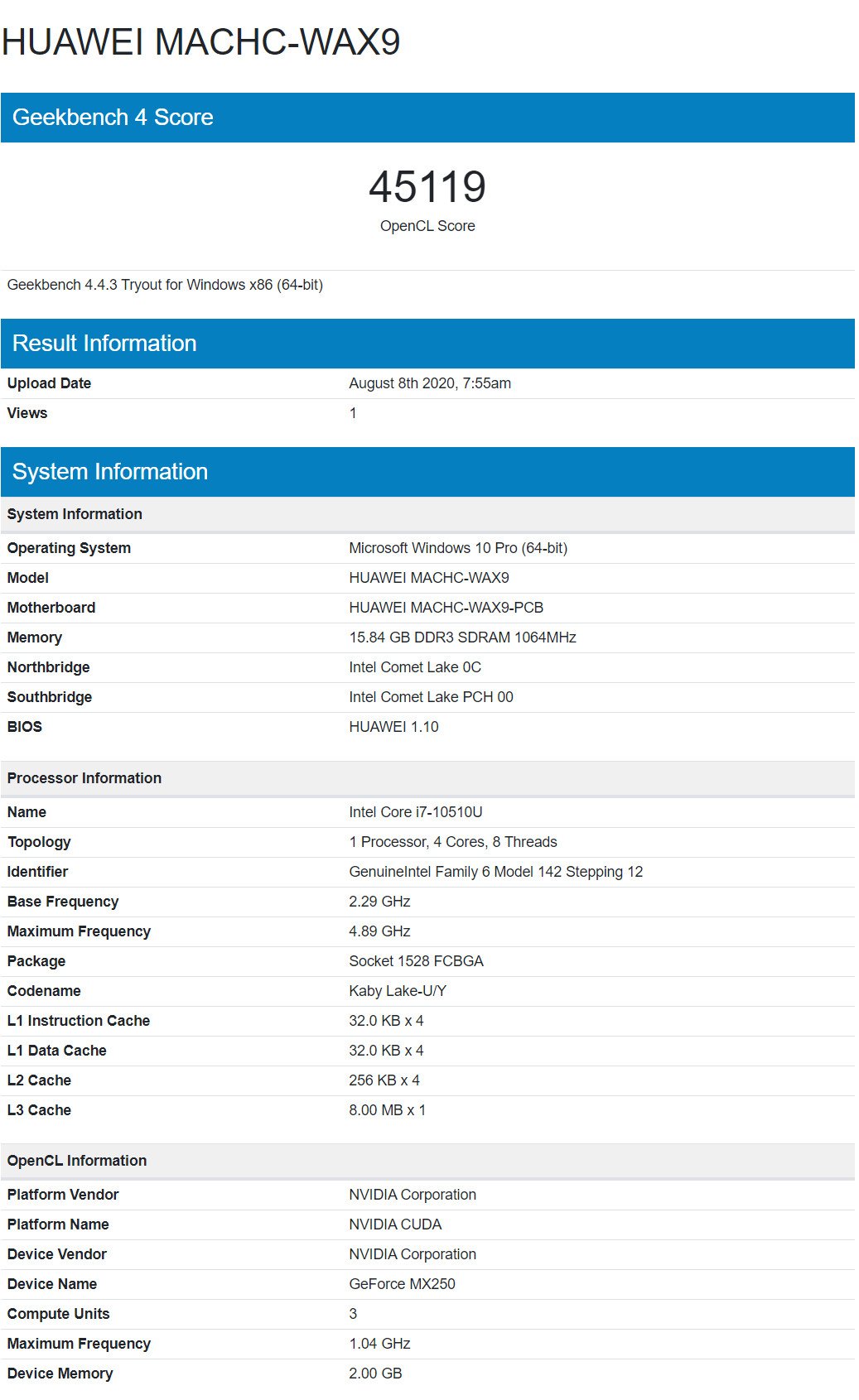The height and width of the screenshot is (1400, 859).
Task: Click the OpenCL Score label
Action: (427, 226)
